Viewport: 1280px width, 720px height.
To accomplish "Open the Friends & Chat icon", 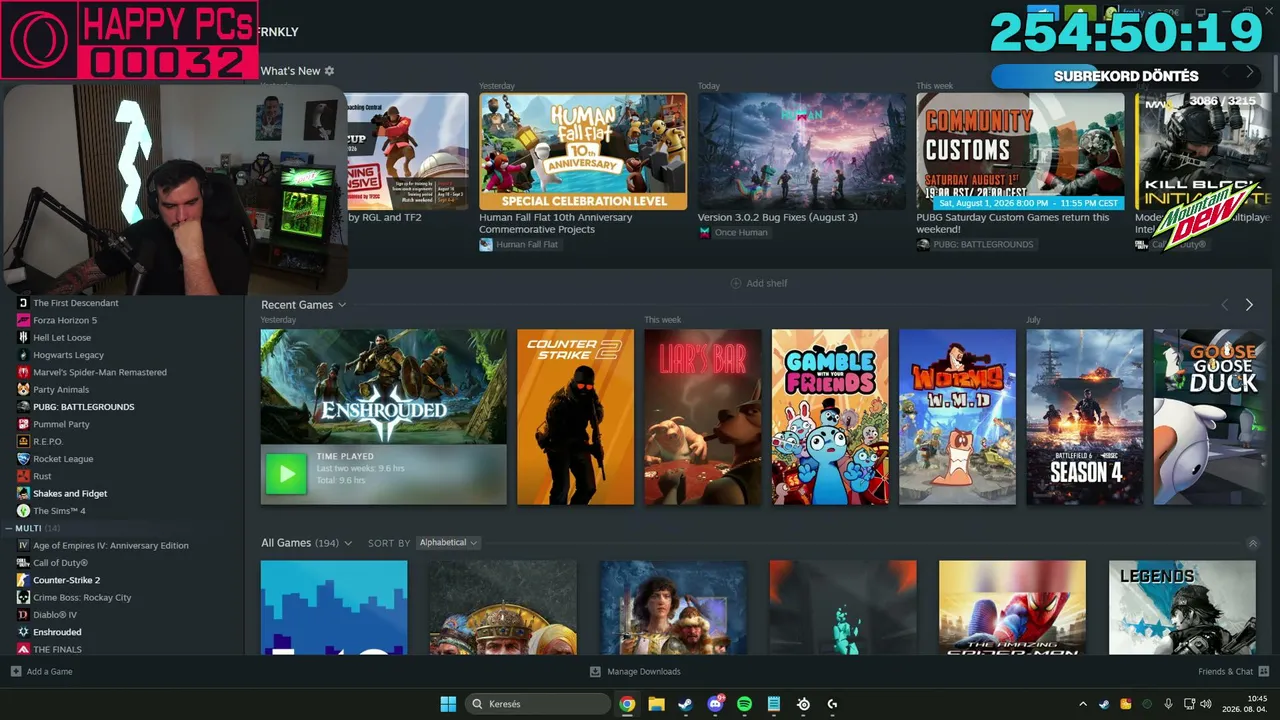I will (x=1264, y=671).
